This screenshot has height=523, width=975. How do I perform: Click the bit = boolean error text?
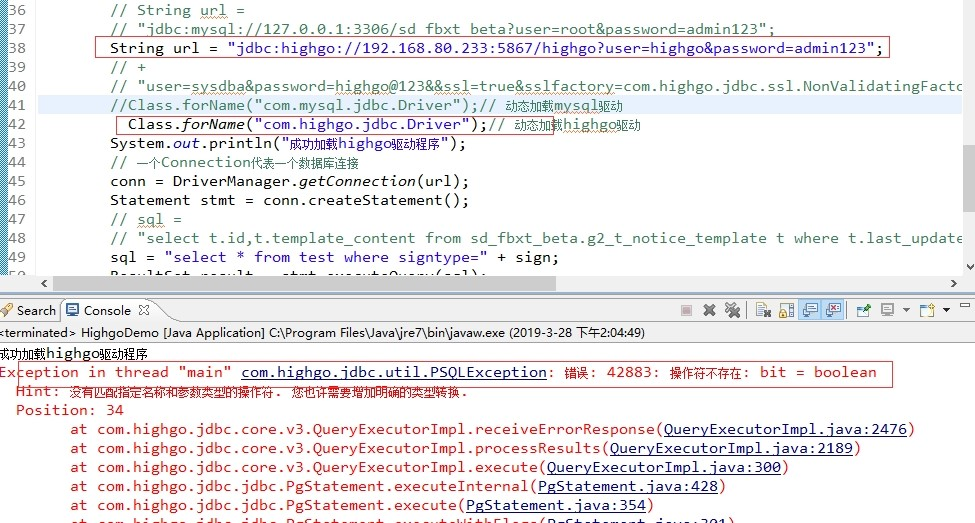818,373
